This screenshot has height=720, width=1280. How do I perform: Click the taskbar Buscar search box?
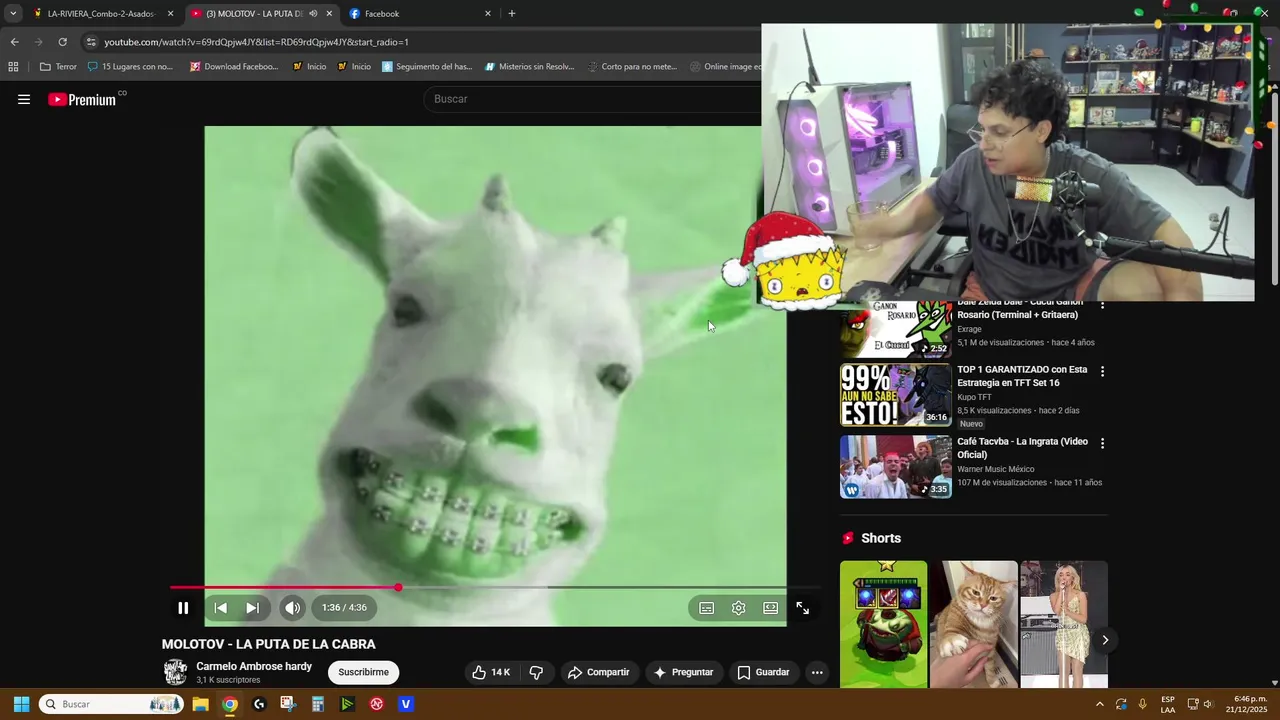(x=112, y=704)
